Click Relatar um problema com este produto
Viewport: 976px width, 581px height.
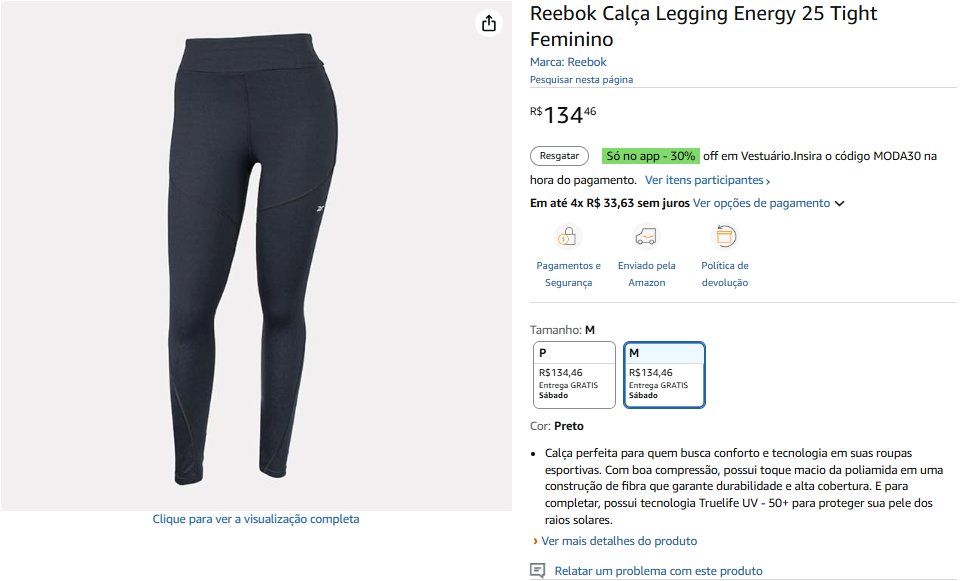658,570
